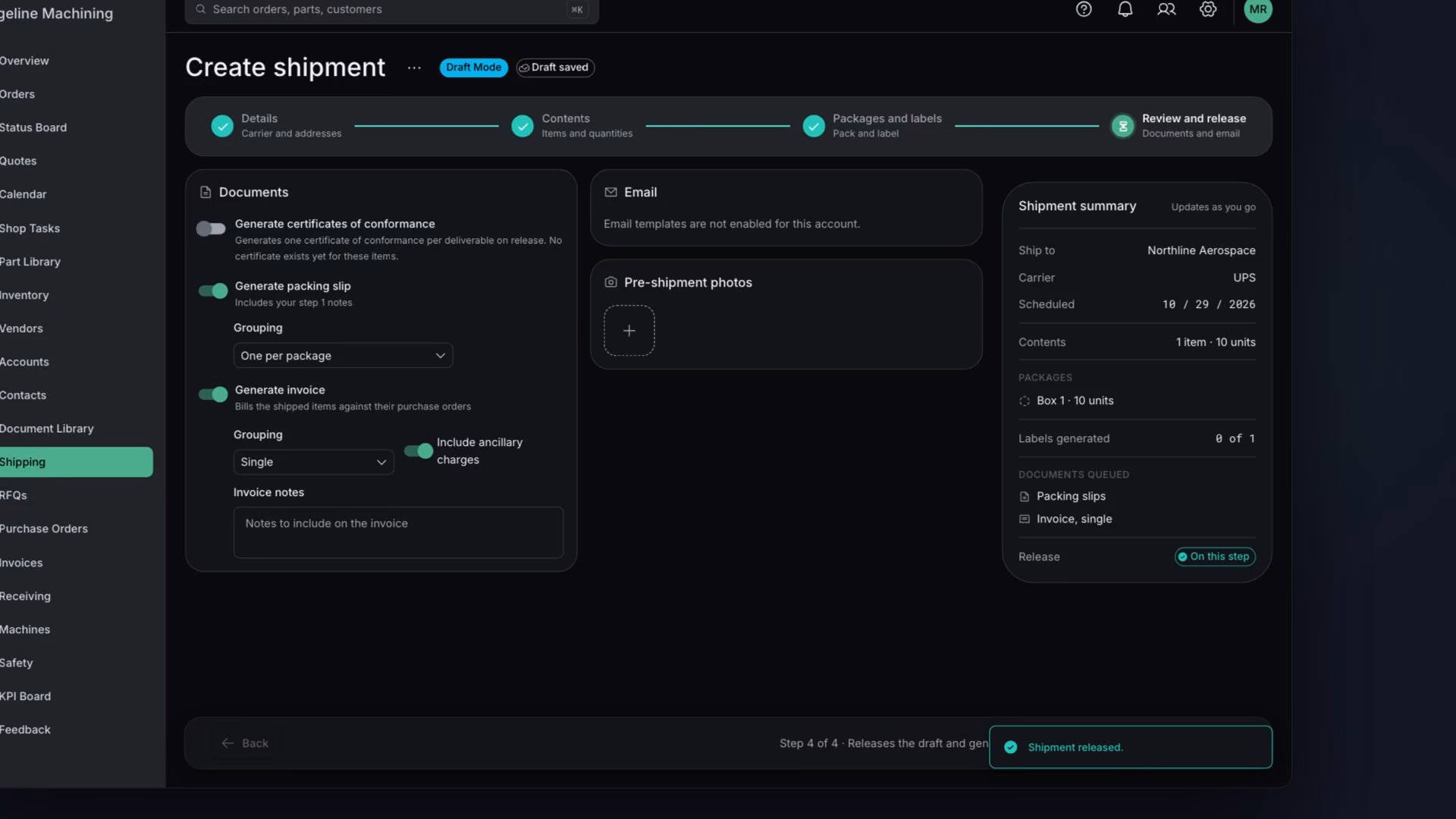Click the Draft saved badge
Image resolution: width=1456 pixels, height=819 pixels.
[x=555, y=67]
